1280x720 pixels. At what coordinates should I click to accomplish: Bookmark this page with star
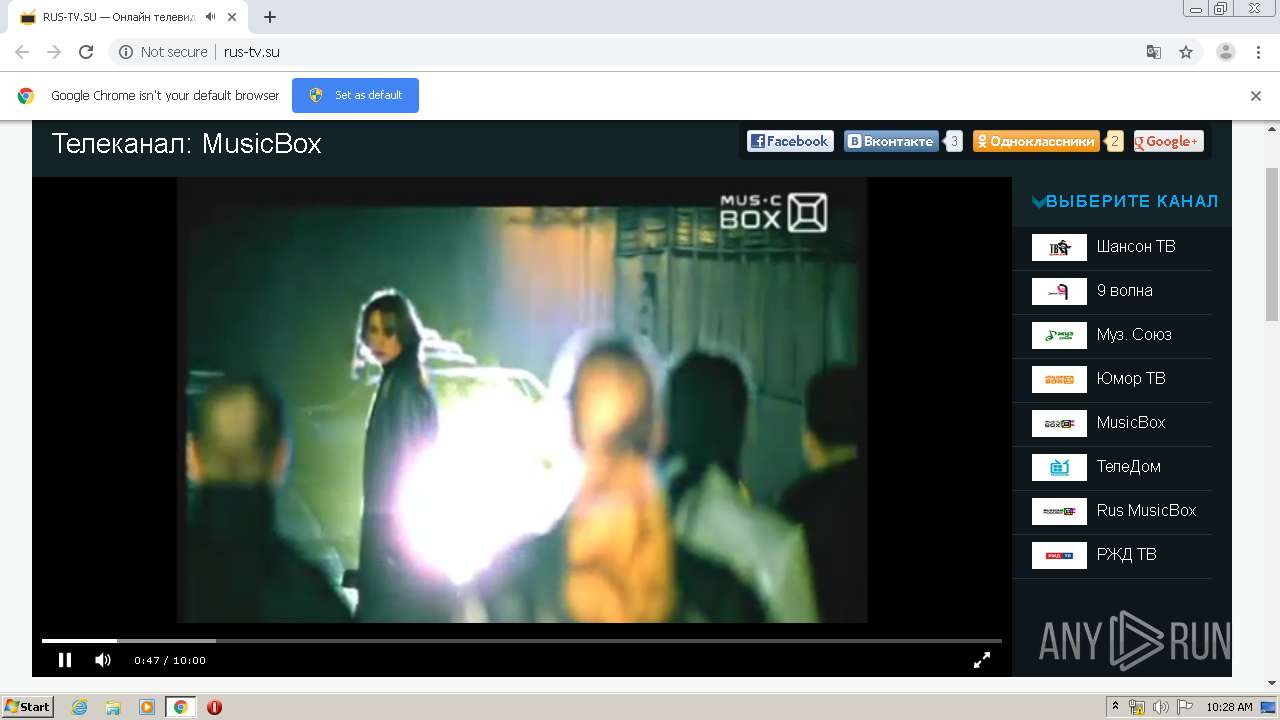(x=1186, y=52)
